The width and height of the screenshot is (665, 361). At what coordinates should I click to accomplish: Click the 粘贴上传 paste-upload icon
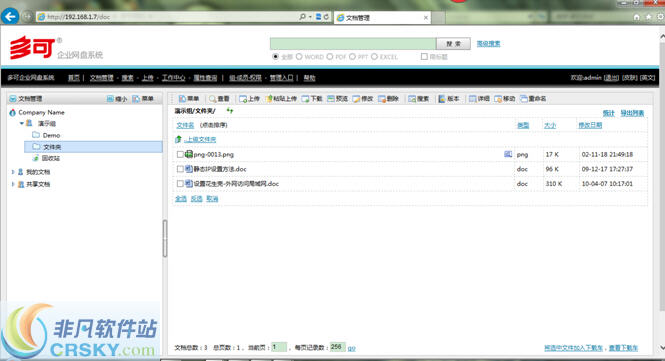point(269,99)
